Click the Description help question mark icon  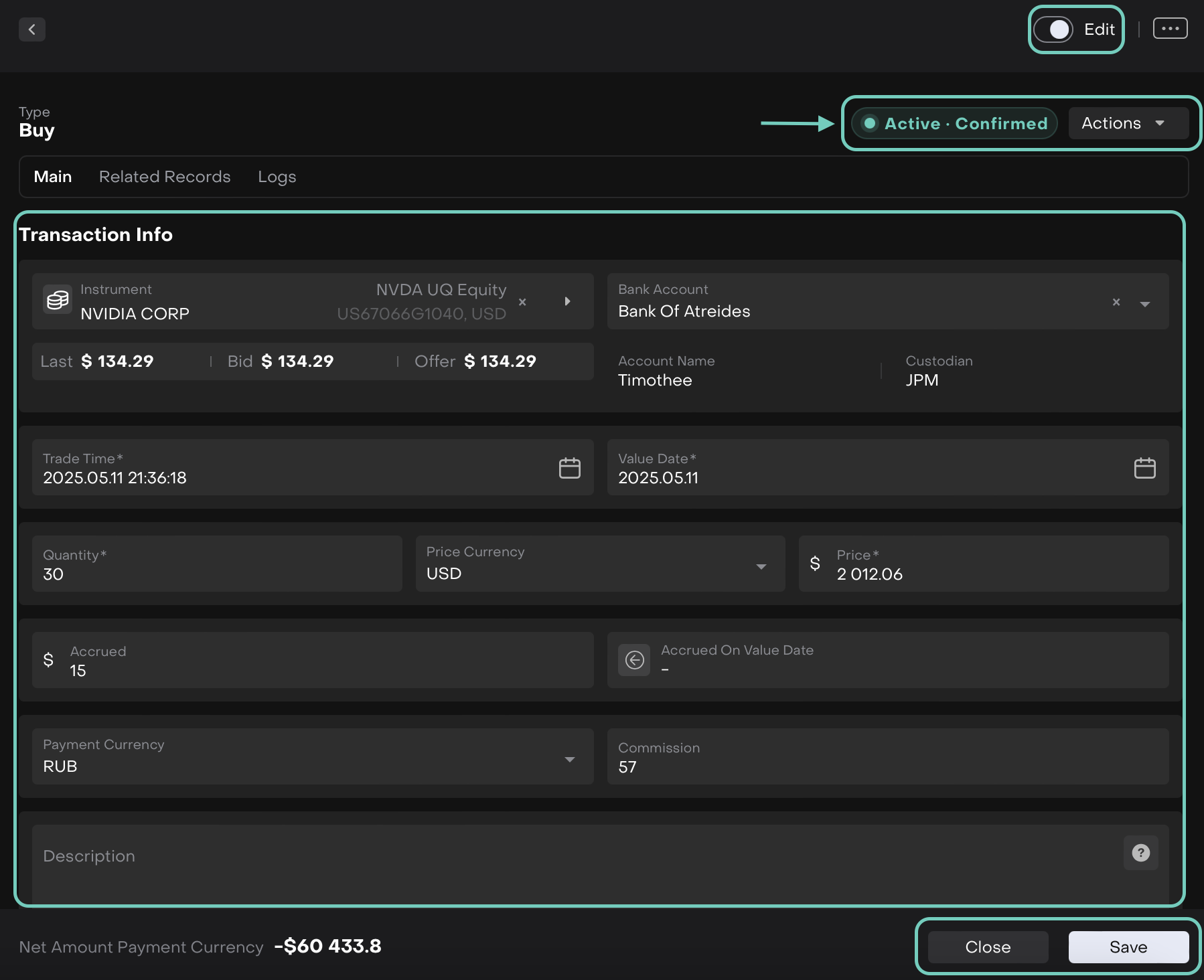pos(1140,853)
